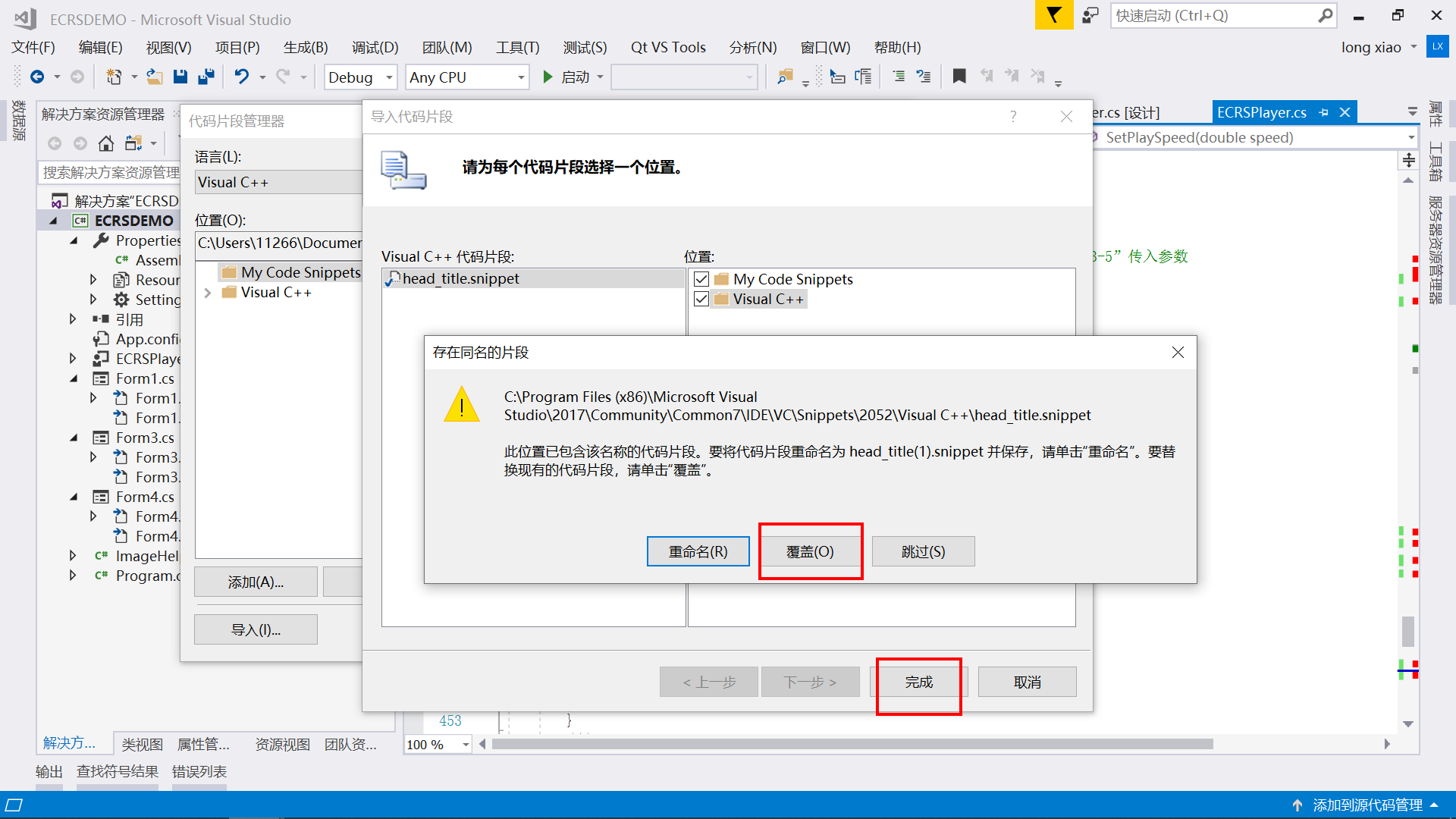The width and height of the screenshot is (1456, 819).
Task: Click the Open File toolbar icon
Action: 155,77
